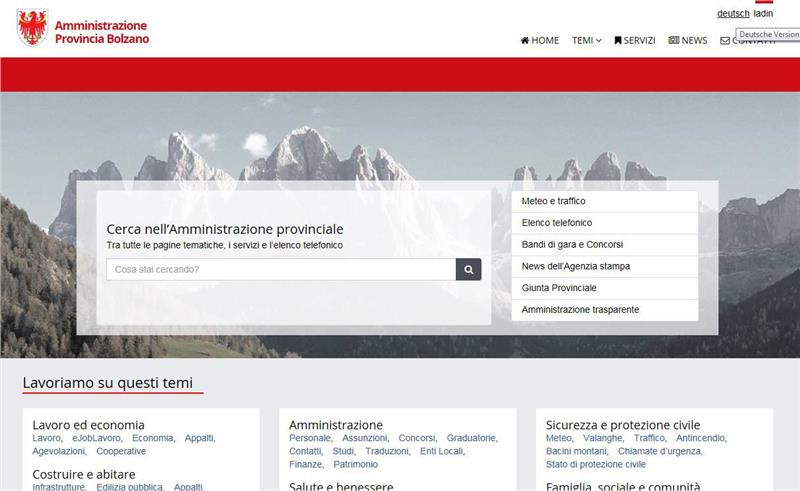This screenshot has height=491, width=800.
Task: Open the eJobLavoro topic link
Action: tap(96, 438)
